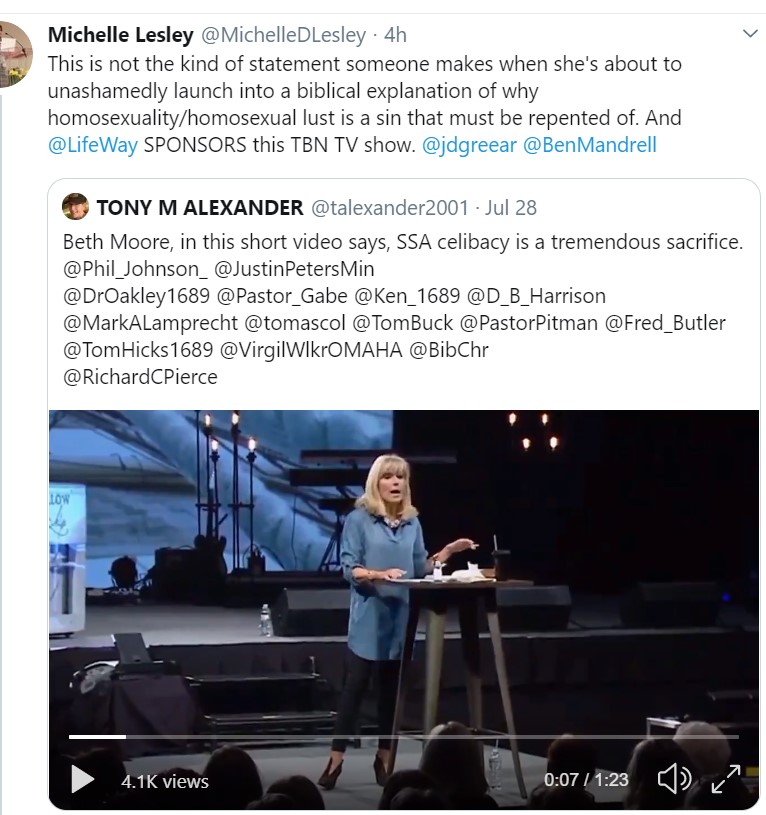
Task: Open the 4h tweet timestamp
Action: click(395, 35)
